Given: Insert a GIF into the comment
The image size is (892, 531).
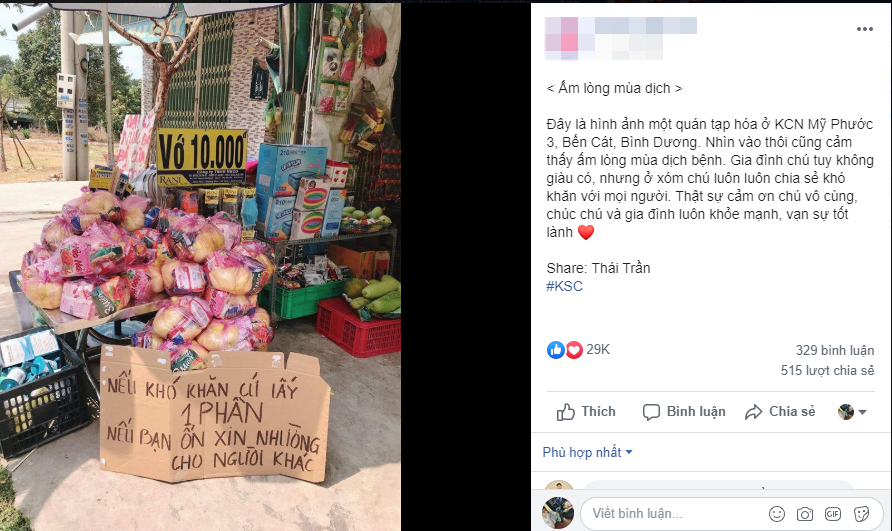Looking at the screenshot, I should (x=833, y=514).
